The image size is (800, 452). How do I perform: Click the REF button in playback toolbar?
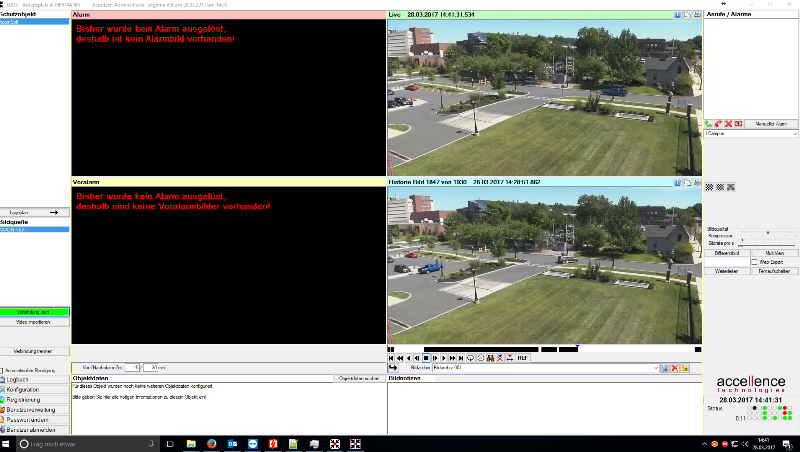(x=522, y=358)
